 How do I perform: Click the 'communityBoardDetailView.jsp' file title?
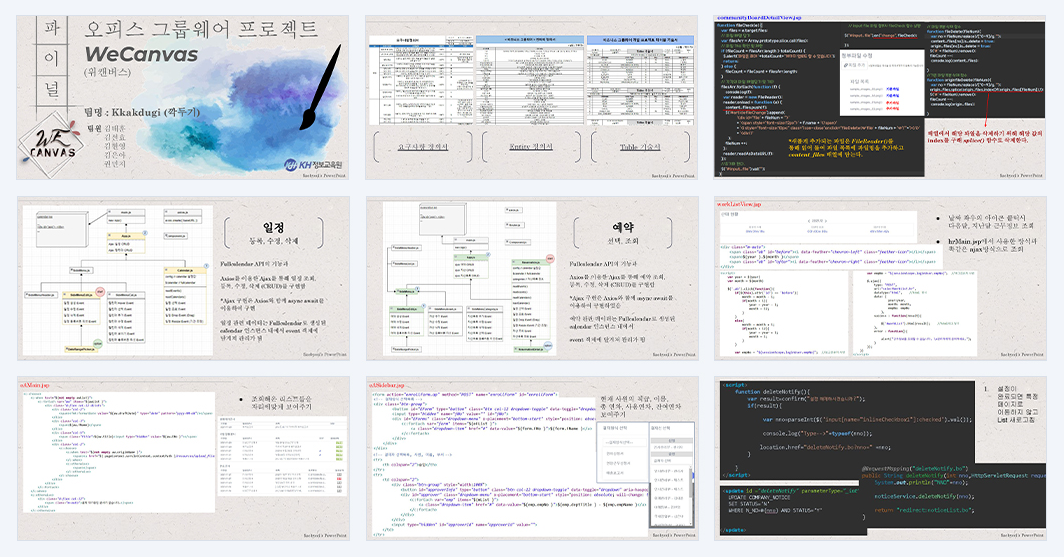pos(759,18)
